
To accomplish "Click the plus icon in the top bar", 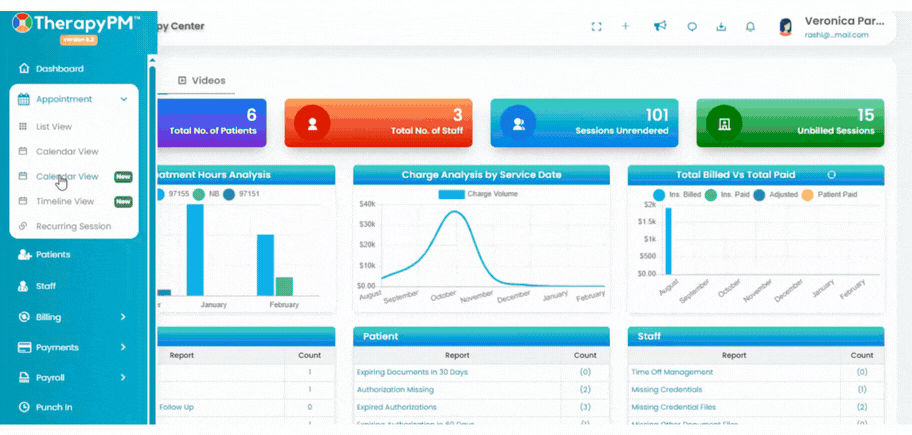I will point(625,26).
